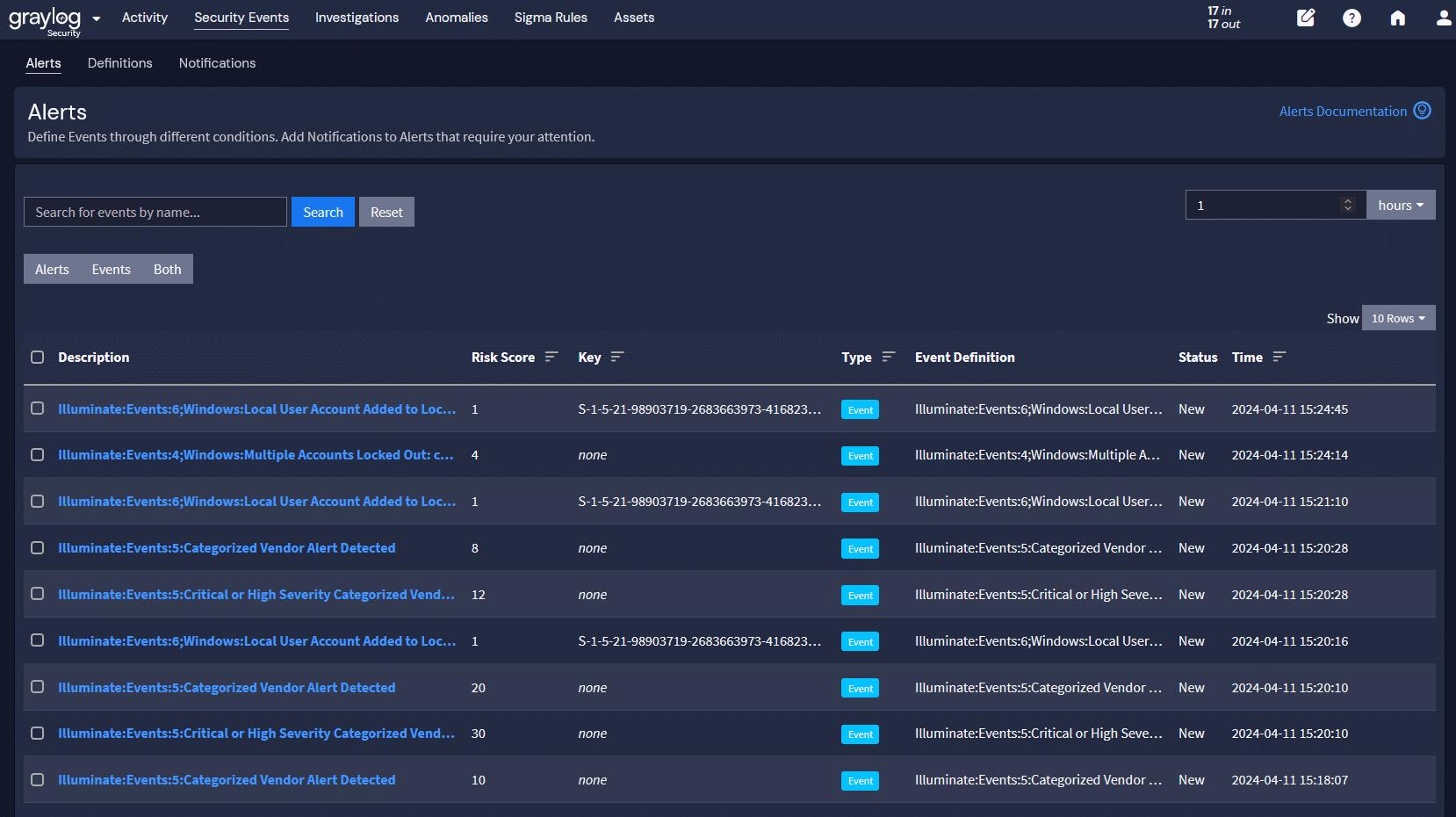Click the throughput indicator showing 17 in 17 out
This screenshot has width=1456, height=817.
[x=1222, y=18]
